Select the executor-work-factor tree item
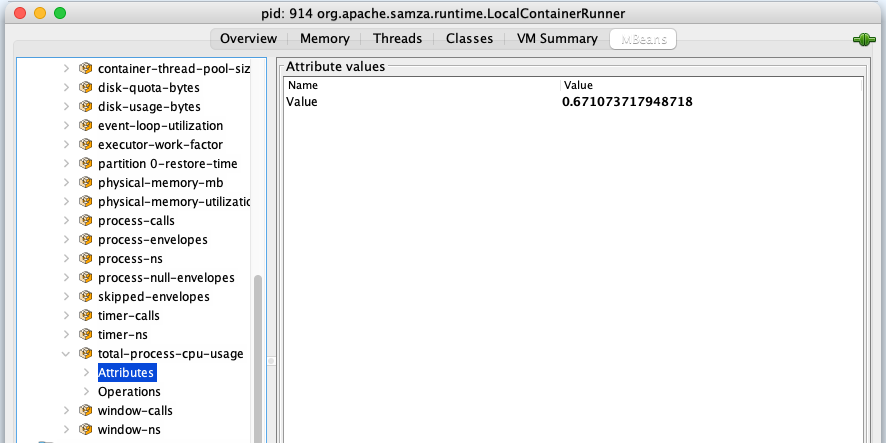886x443 pixels. (160, 144)
